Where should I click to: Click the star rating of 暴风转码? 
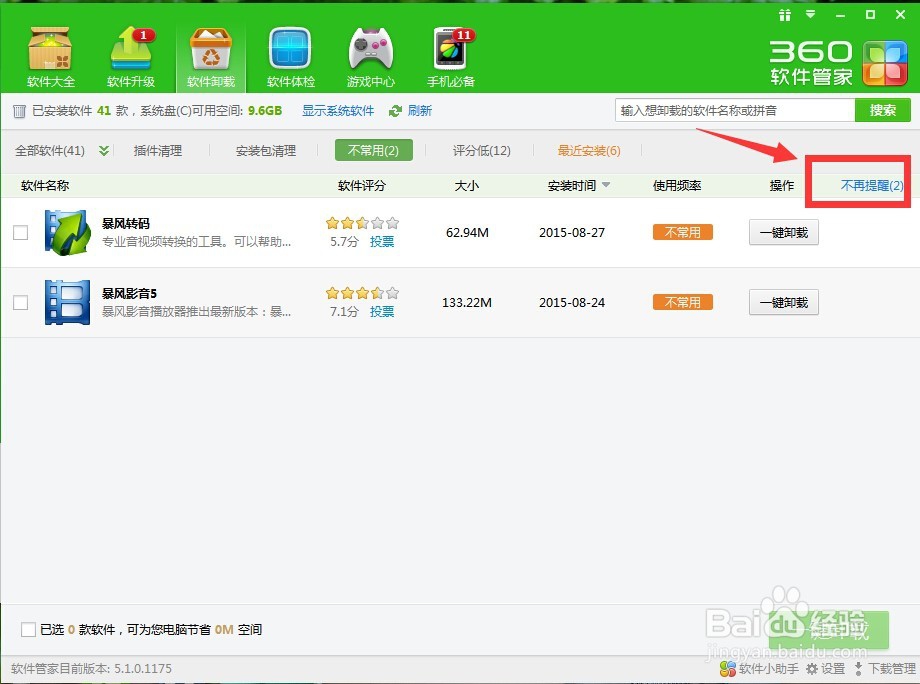click(x=362, y=223)
